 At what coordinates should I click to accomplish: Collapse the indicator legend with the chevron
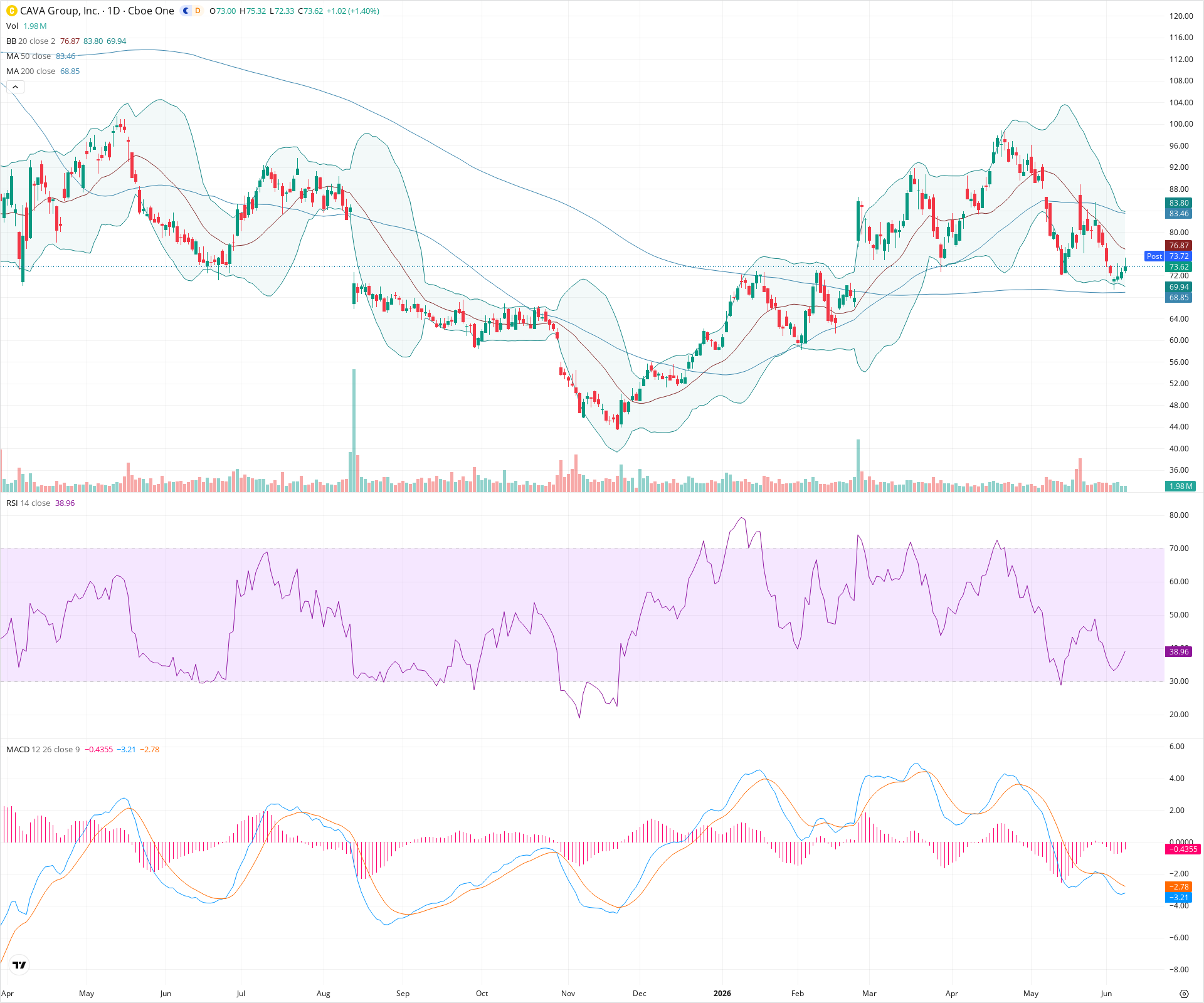[x=15, y=87]
